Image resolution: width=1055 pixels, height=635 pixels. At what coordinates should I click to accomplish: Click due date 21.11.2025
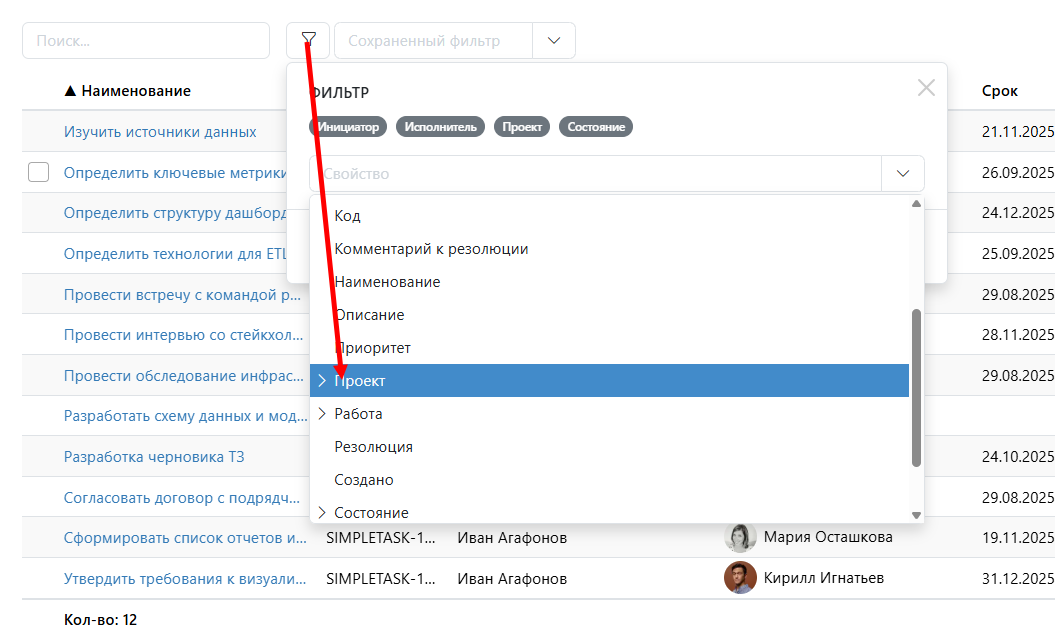pyautogui.click(x=1018, y=132)
